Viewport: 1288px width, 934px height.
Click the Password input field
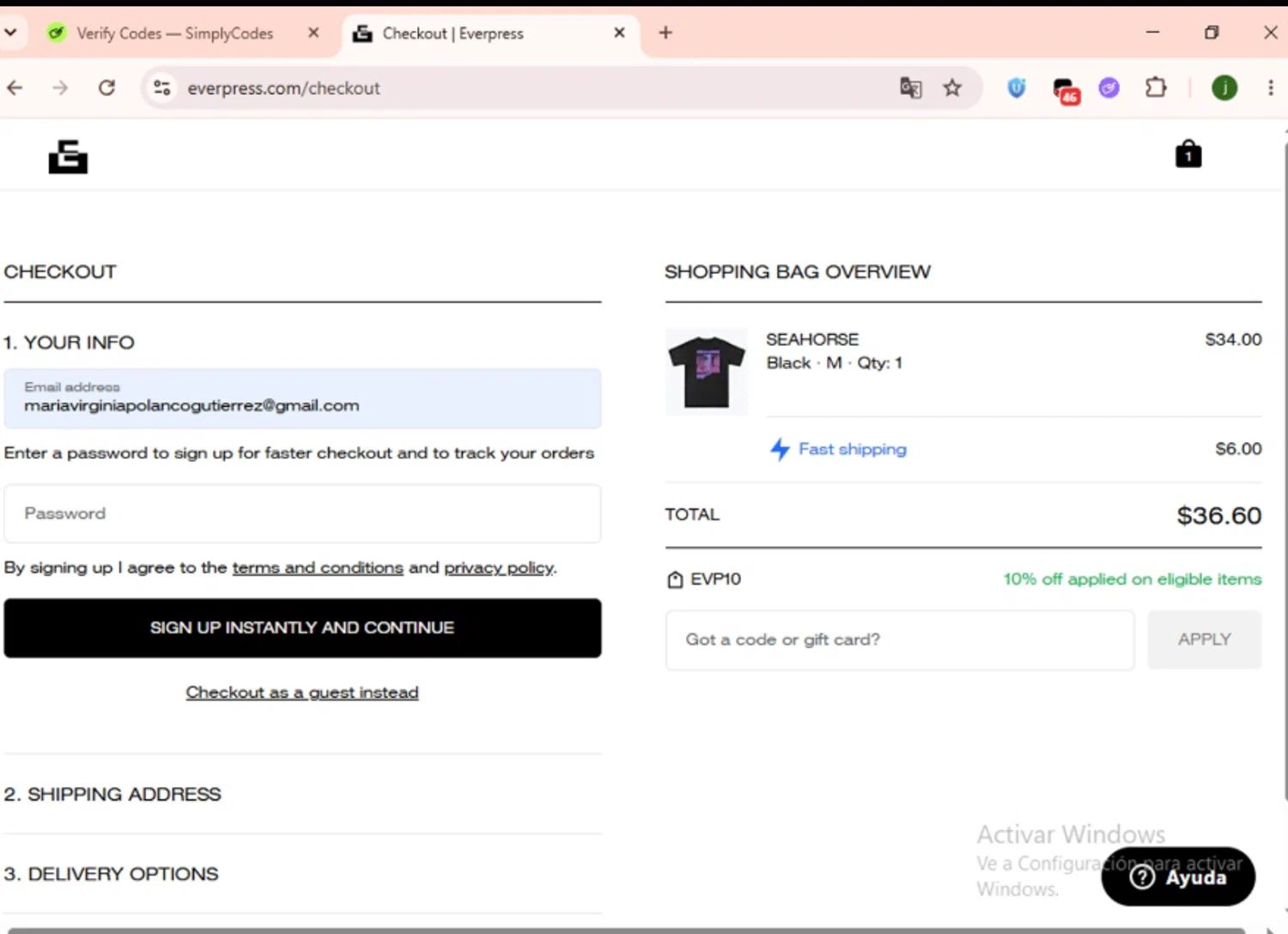(x=302, y=513)
